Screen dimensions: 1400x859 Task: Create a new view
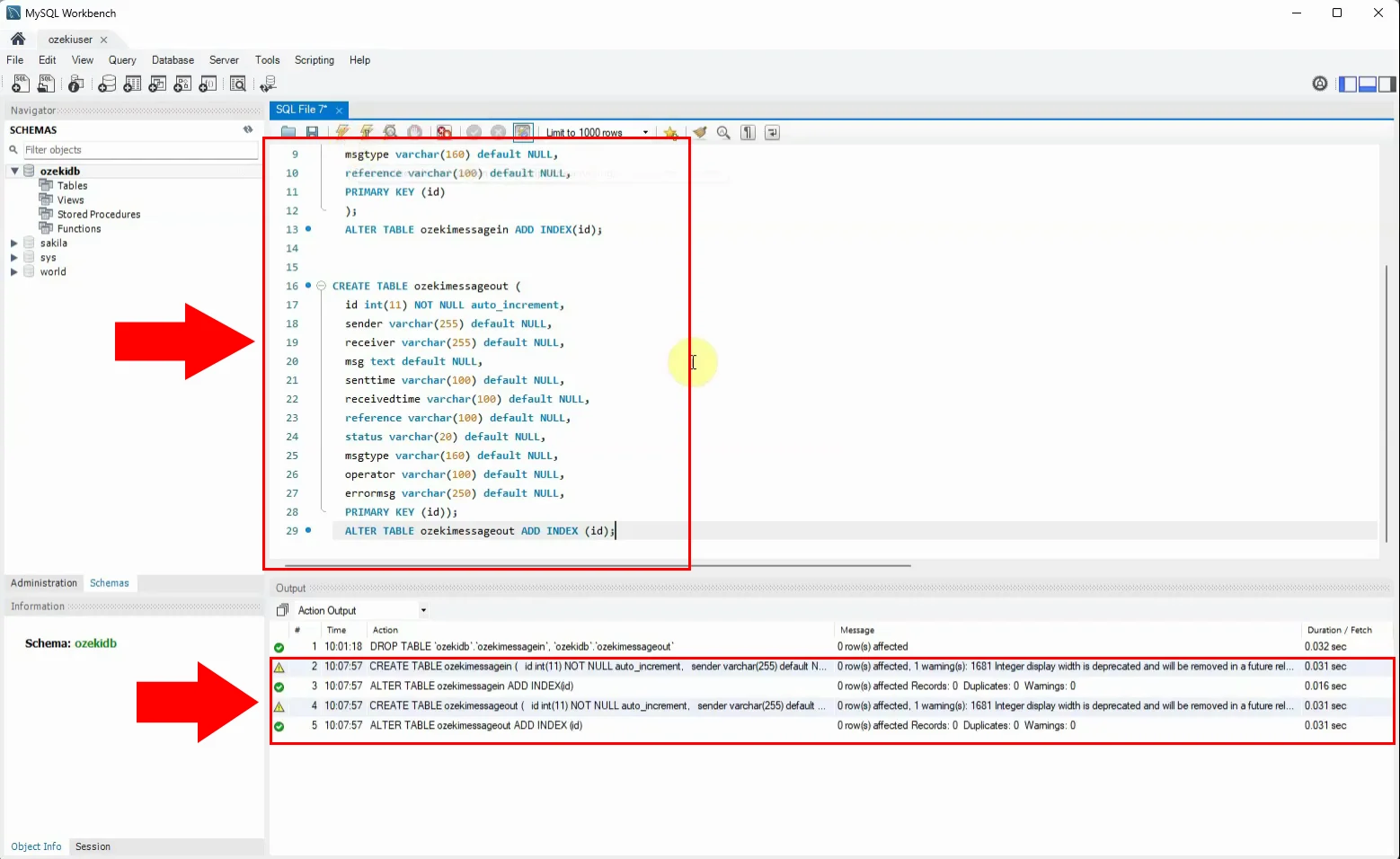[157, 84]
